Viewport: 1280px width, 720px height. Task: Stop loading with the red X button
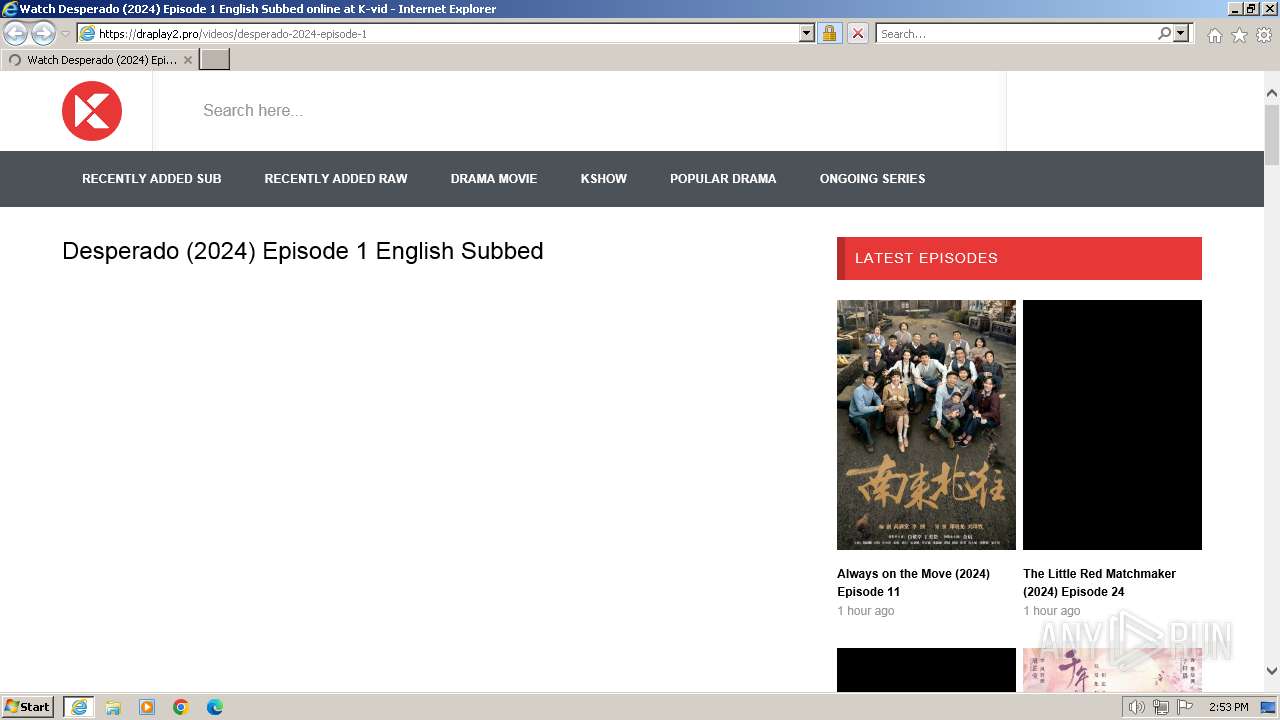tap(857, 34)
